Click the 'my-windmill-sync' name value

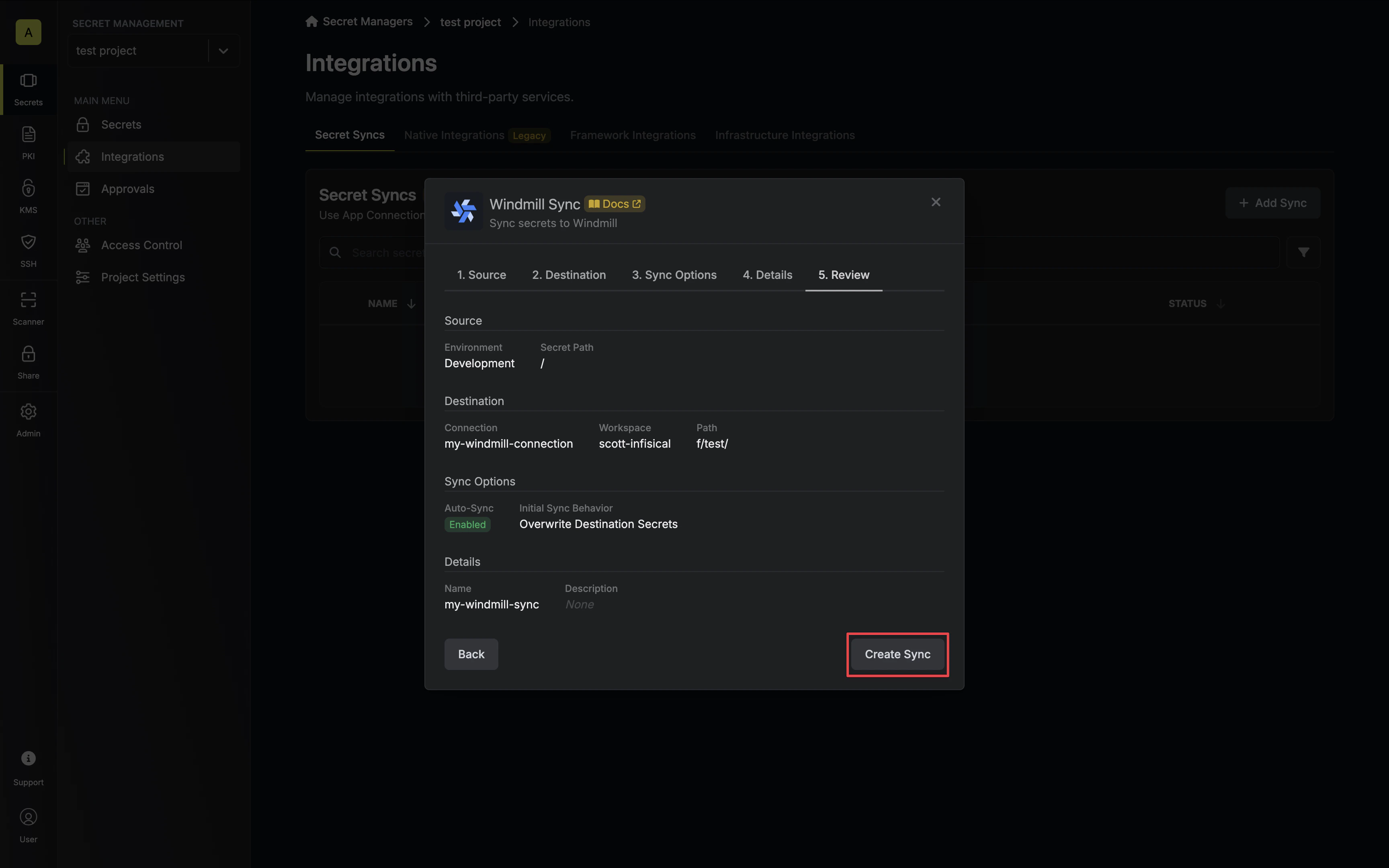coord(491,604)
